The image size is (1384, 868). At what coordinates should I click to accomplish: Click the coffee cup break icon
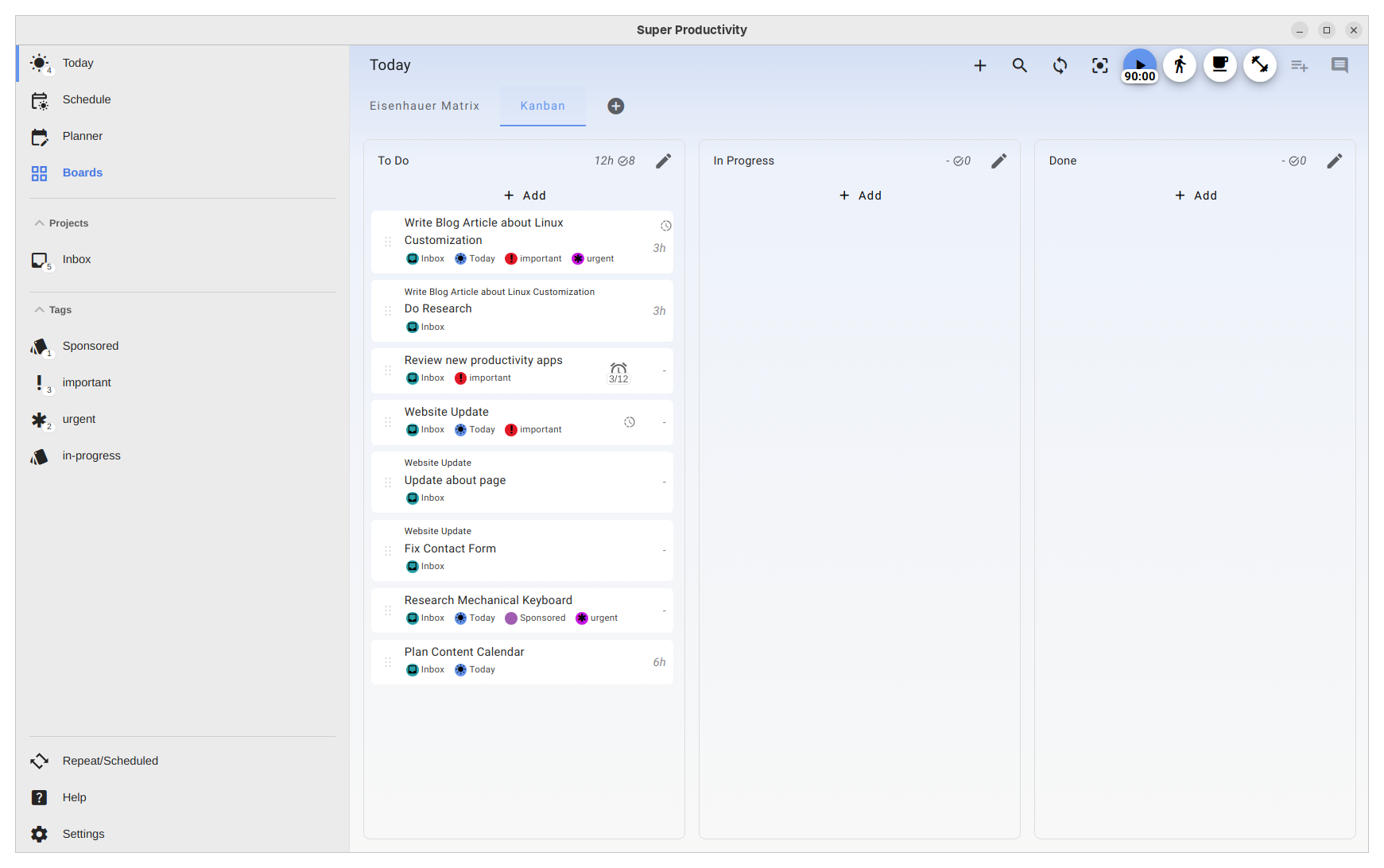click(1220, 65)
